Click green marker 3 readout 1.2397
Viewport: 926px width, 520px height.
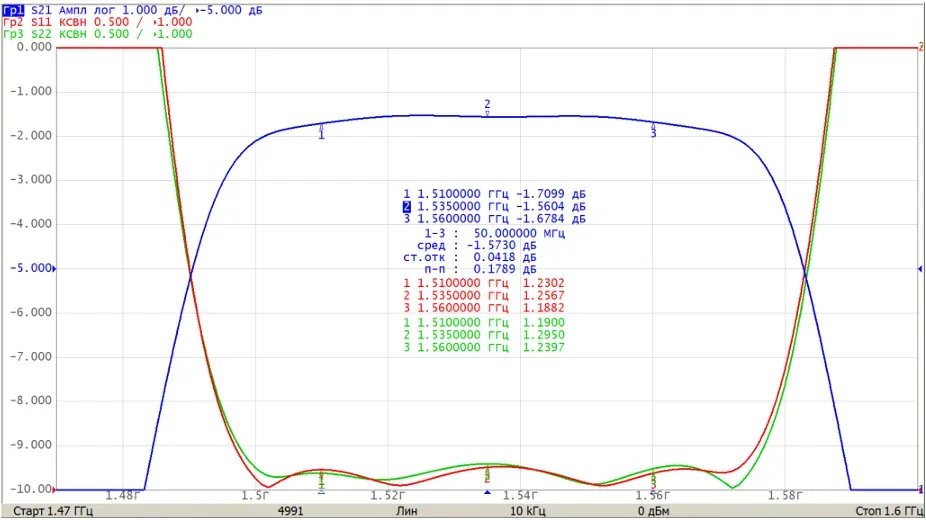coord(543,348)
